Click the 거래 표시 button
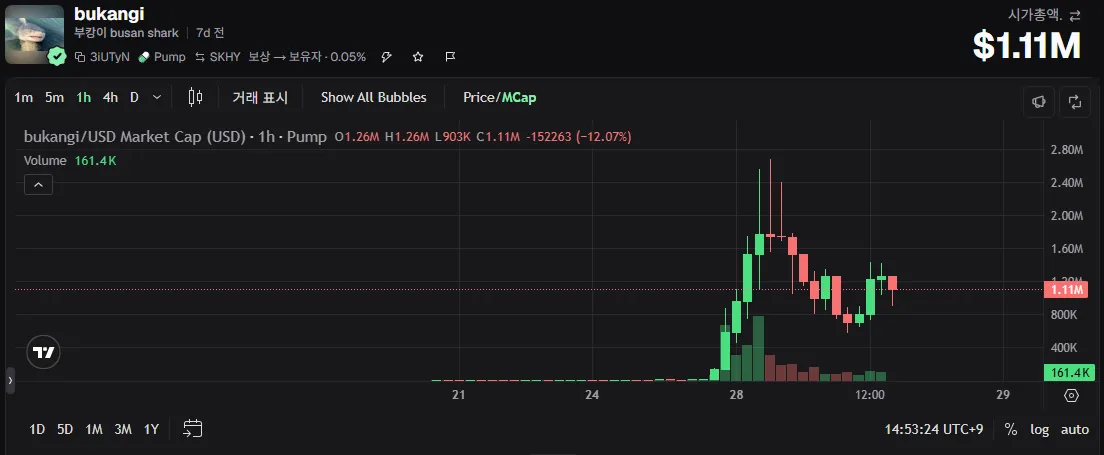This screenshot has height=455, width=1104. coord(261,97)
